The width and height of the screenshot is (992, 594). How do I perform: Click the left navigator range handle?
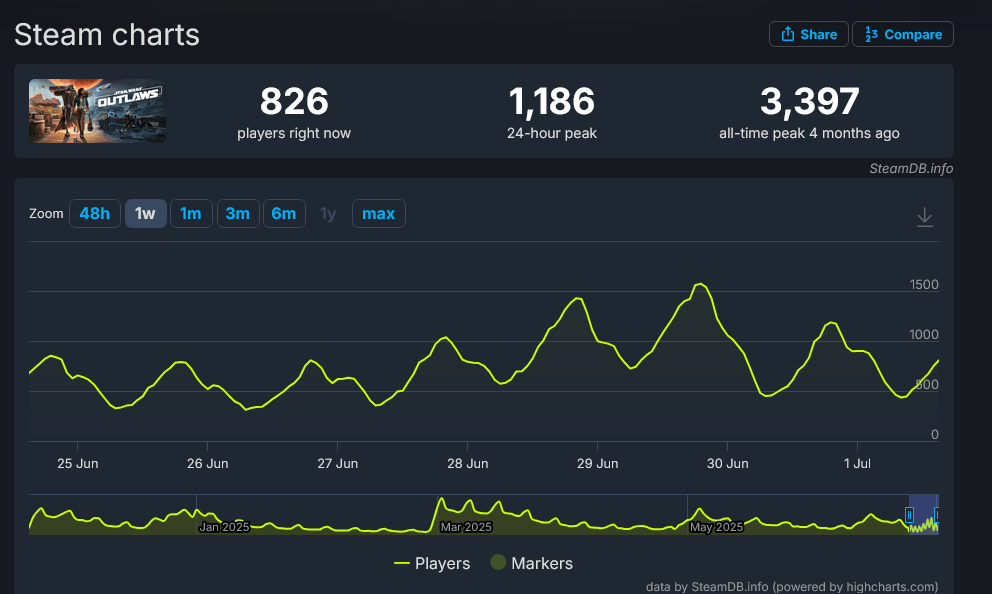909,514
